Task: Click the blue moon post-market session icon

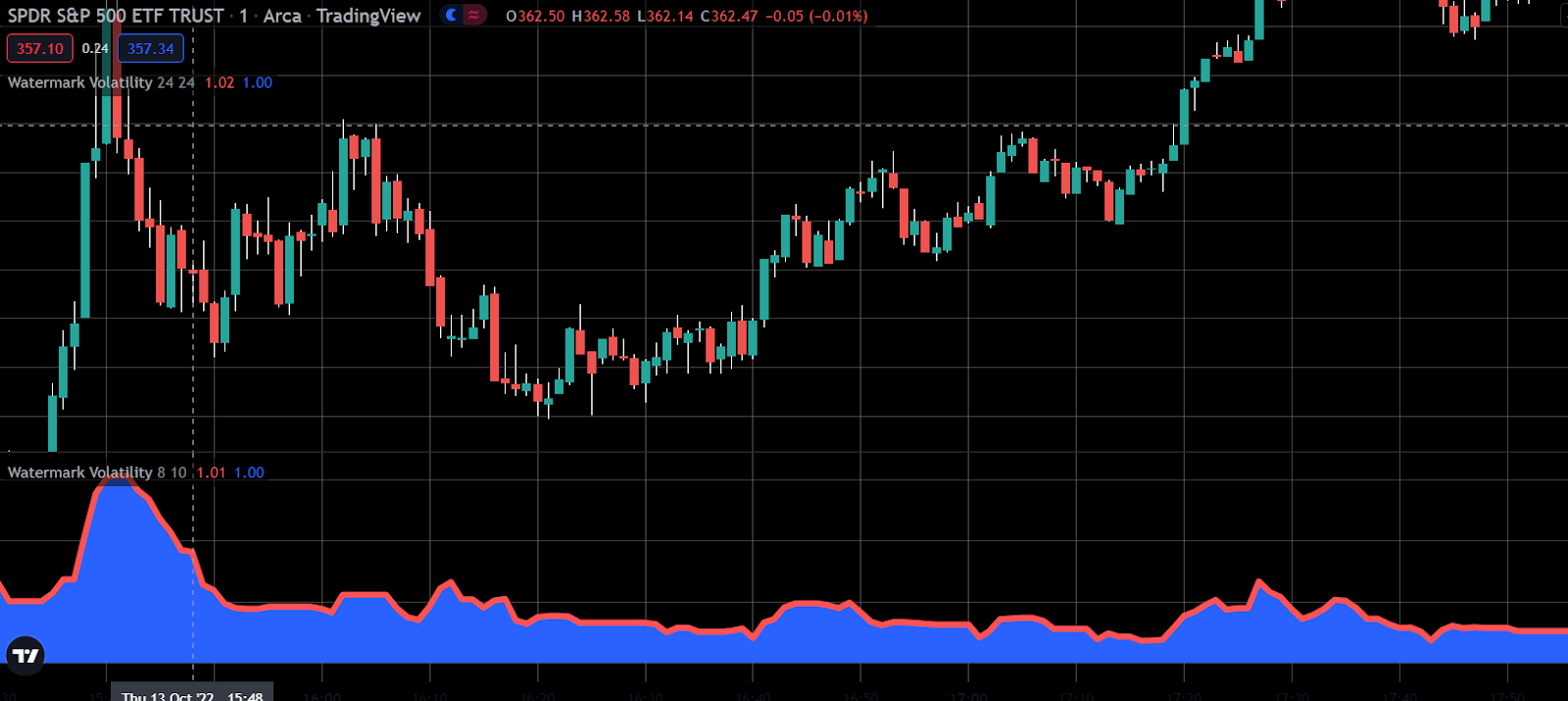Action: [451, 15]
